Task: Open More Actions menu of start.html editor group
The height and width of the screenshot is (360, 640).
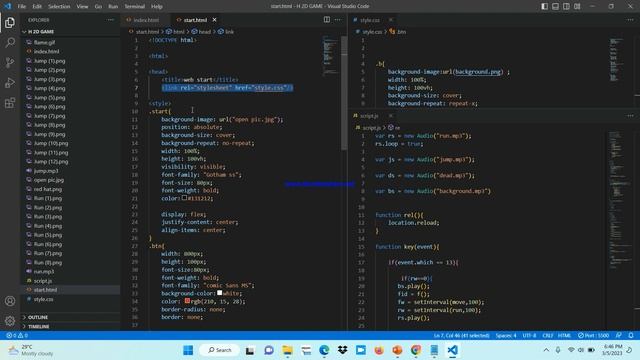Action: (x=338, y=20)
